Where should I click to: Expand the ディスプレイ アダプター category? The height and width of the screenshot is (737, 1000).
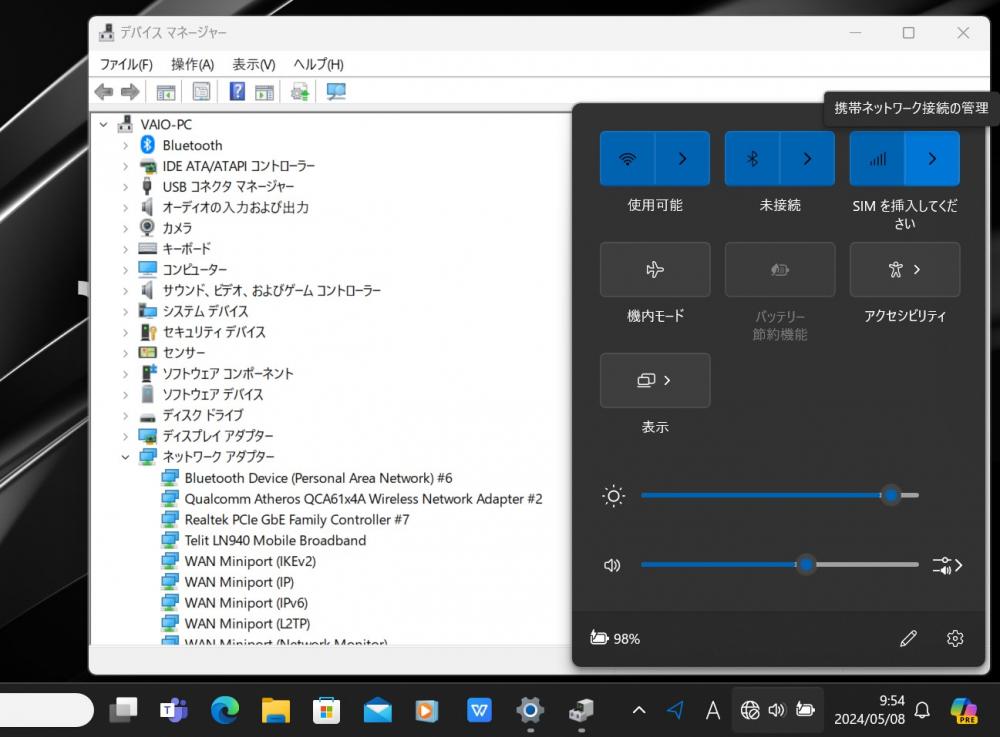(125, 436)
